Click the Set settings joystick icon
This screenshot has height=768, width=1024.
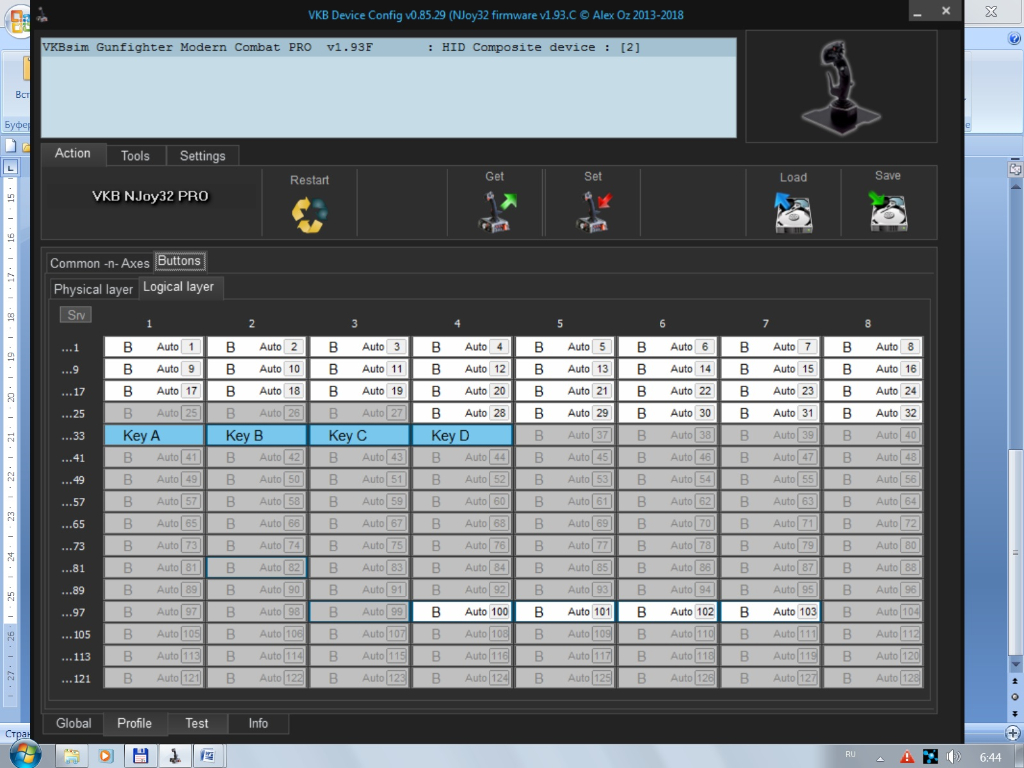pyautogui.click(x=593, y=213)
